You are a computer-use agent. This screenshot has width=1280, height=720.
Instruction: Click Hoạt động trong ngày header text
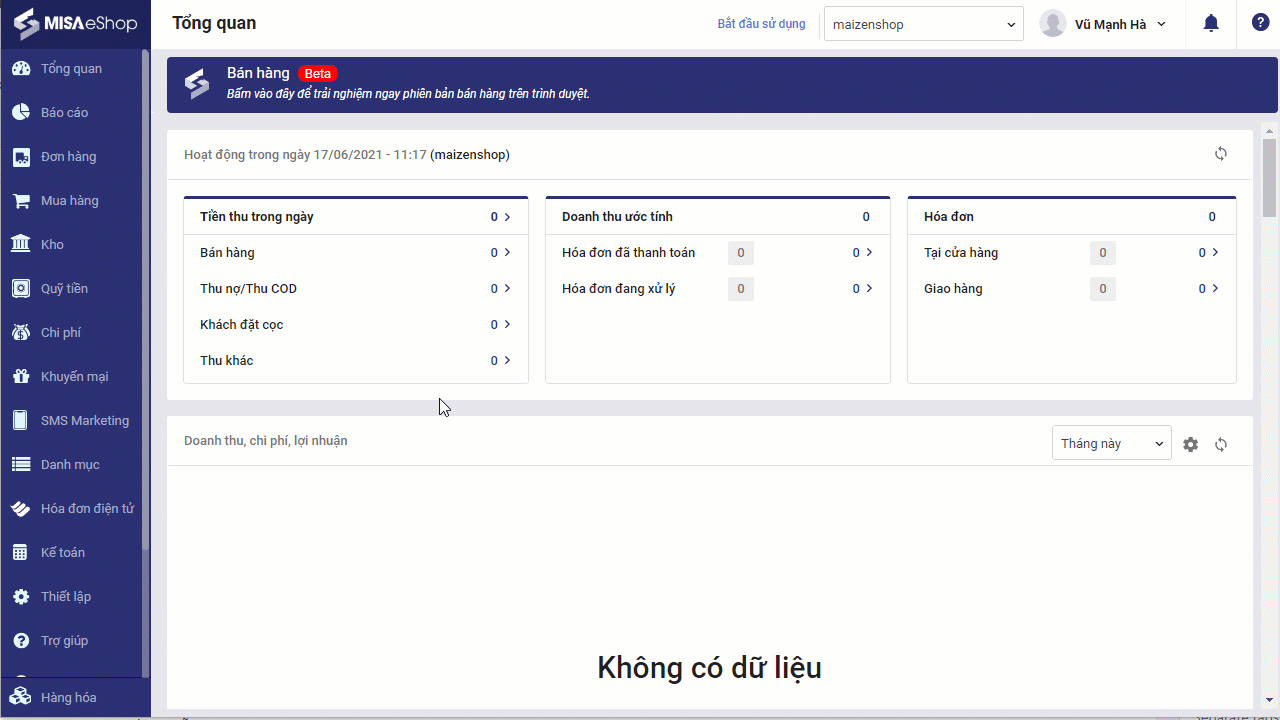(x=347, y=155)
